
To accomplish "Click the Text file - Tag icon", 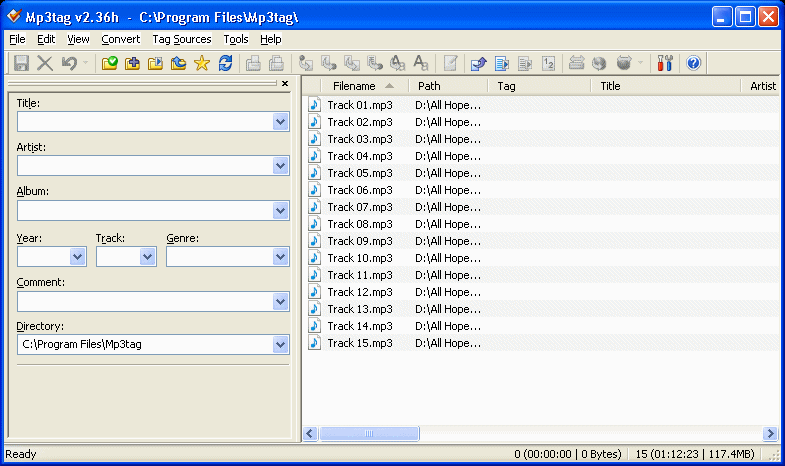I will [x=374, y=63].
